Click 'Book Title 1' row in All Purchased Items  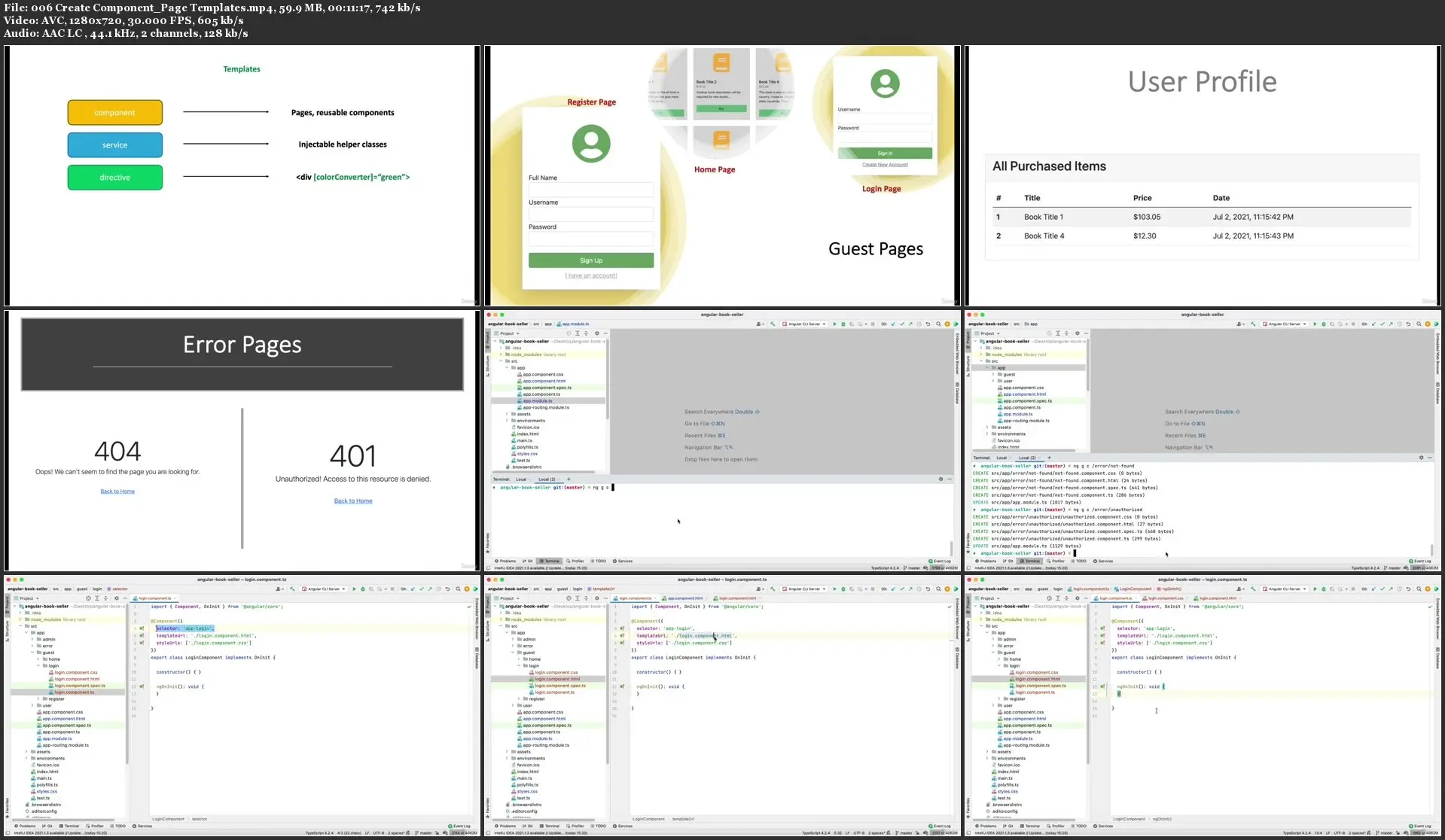point(1203,217)
